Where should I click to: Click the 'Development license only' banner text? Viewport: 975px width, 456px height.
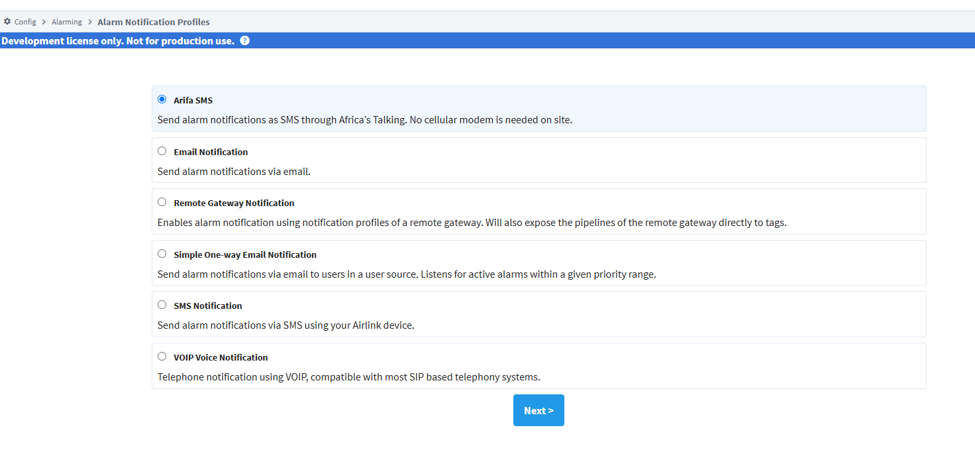(x=118, y=41)
